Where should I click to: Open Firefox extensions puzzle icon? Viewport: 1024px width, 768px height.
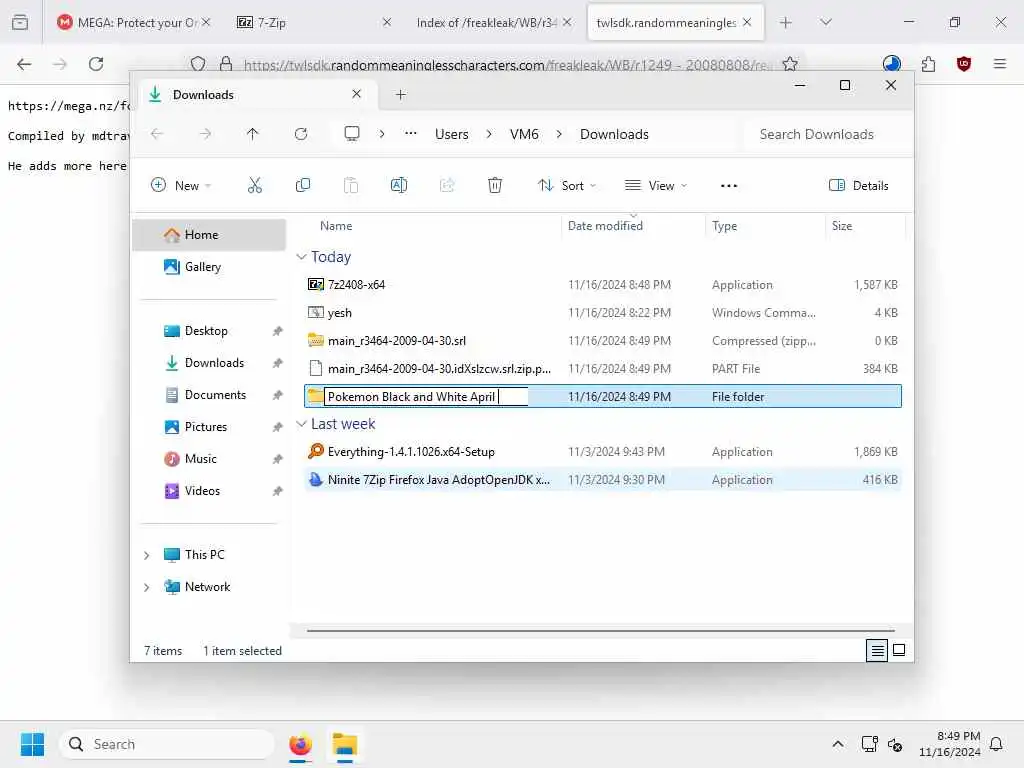click(x=928, y=64)
